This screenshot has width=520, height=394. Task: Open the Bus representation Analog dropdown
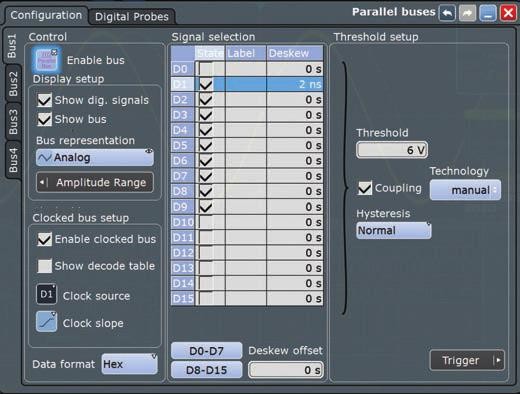point(95,157)
